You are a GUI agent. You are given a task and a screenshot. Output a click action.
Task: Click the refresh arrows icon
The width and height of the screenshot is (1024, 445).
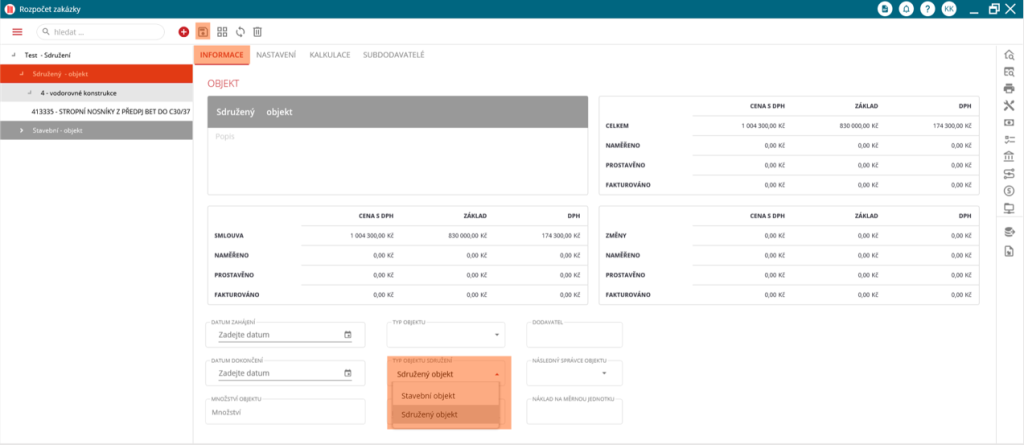click(x=240, y=32)
